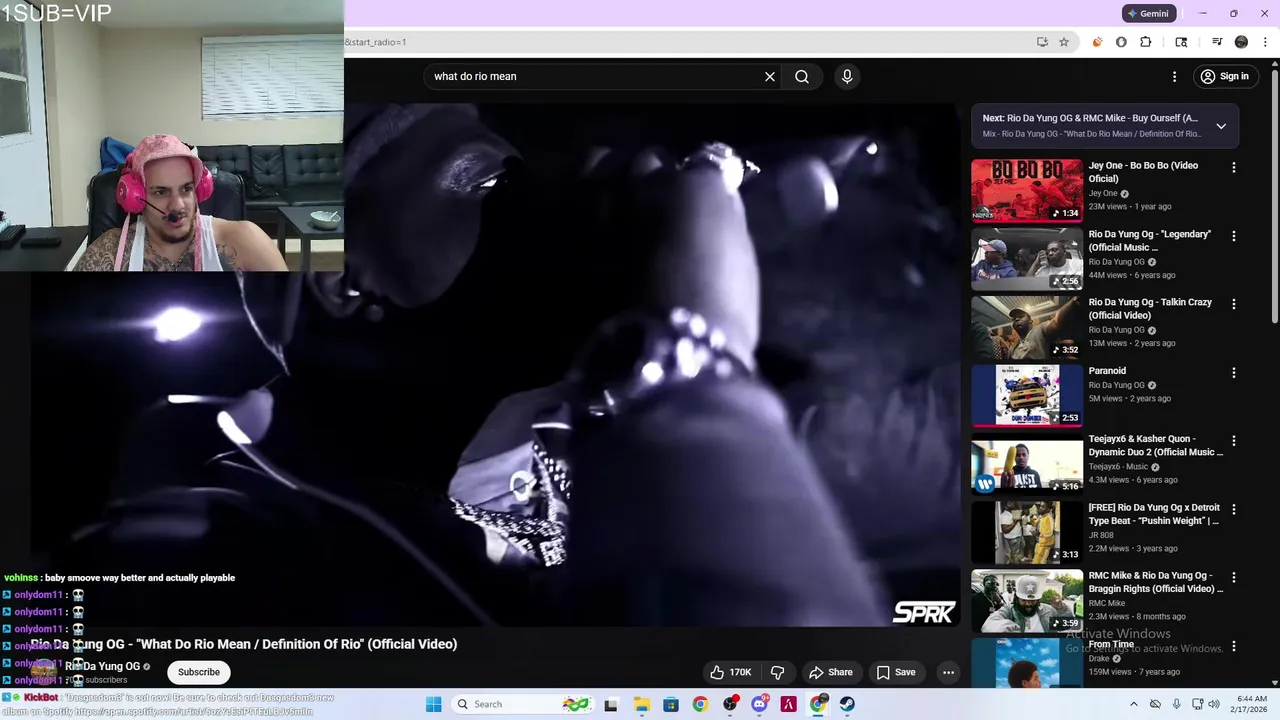Open options for Drake 'From Time' video
Image resolution: width=1280 pixels, height=720 pixels.
tap(1233, 646)
